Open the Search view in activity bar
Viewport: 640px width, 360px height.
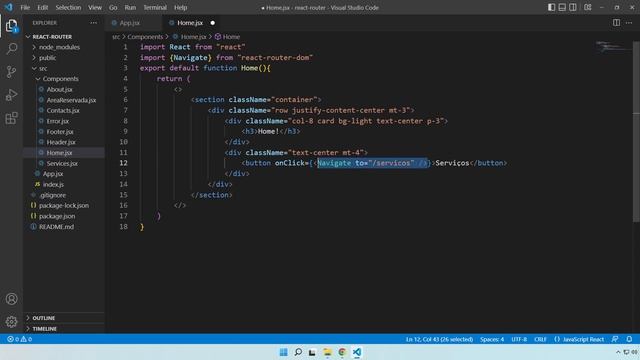coord(11,49)
